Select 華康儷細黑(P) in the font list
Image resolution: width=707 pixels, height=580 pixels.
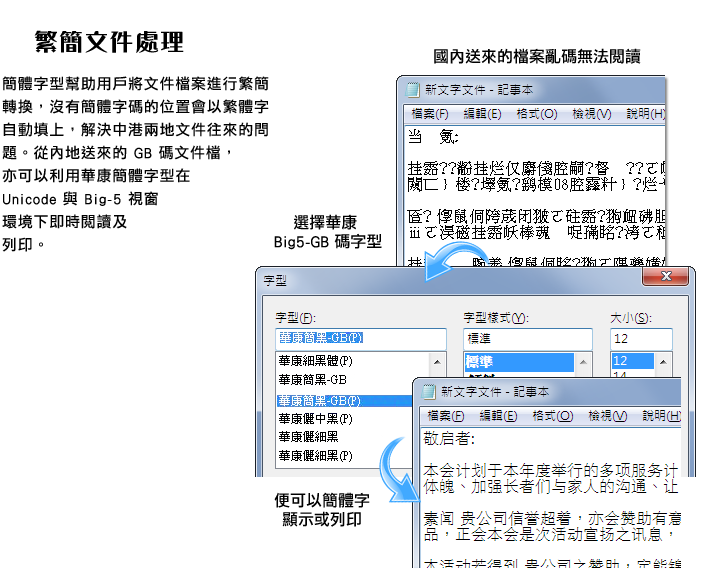[x=315, y=456]
